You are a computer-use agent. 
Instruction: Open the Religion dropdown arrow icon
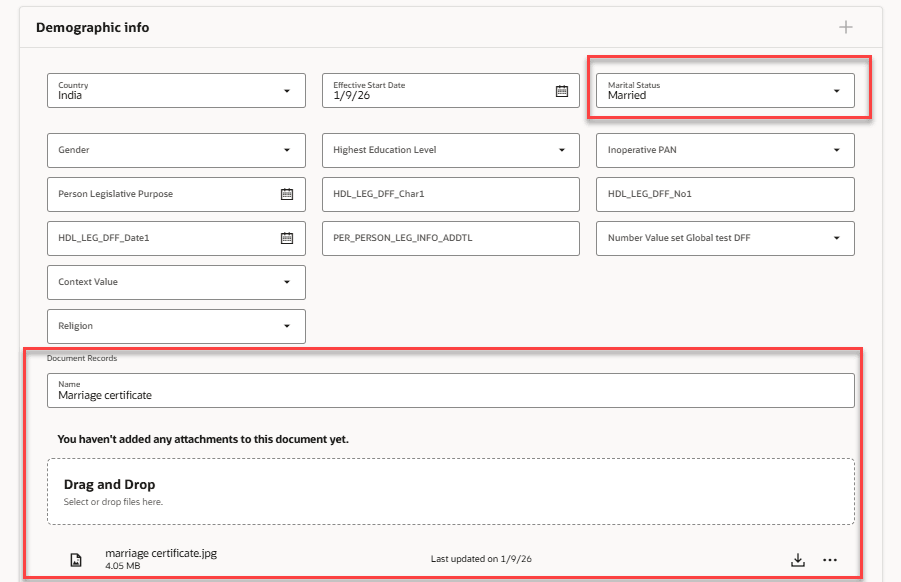290,326
